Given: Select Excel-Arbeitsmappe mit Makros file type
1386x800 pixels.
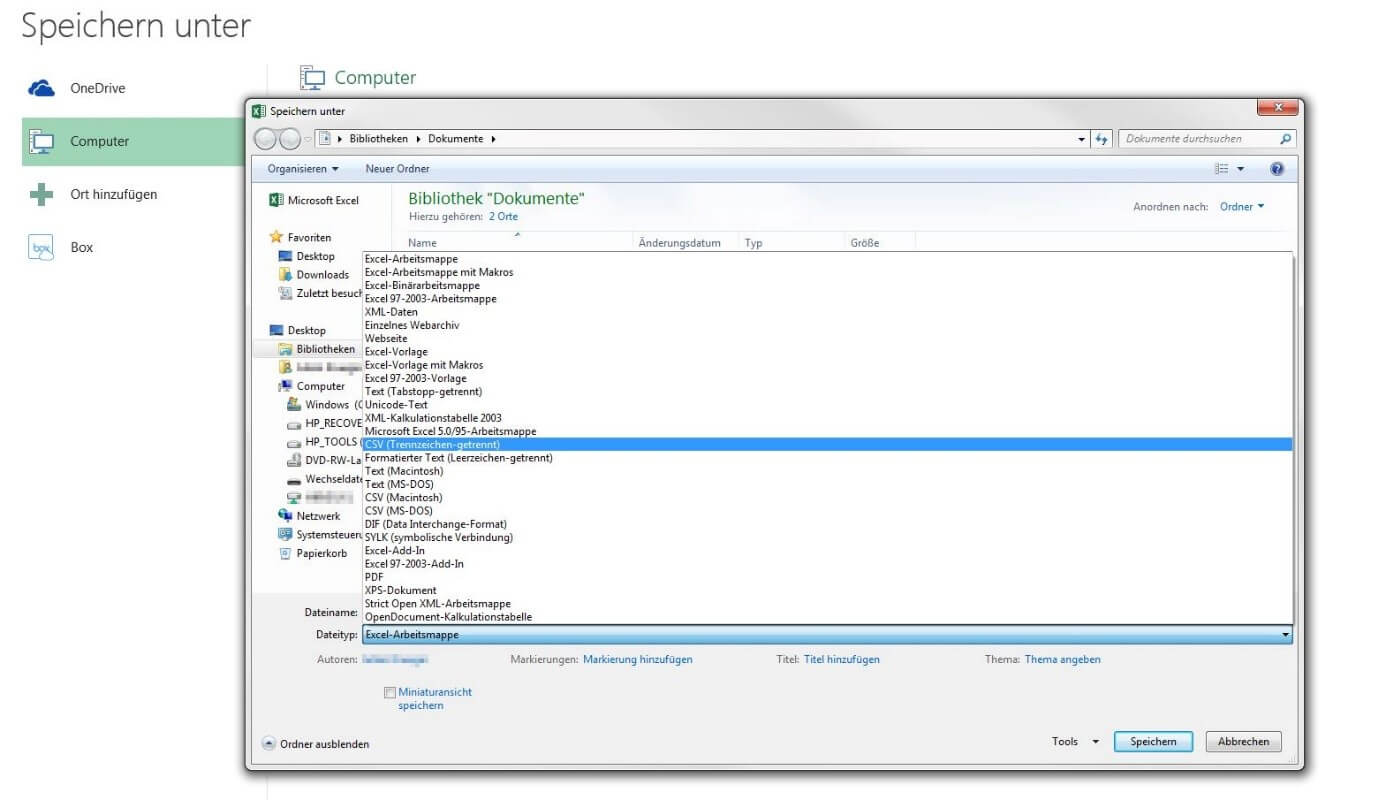Looking at the screenshot, I should coord(827,272).
